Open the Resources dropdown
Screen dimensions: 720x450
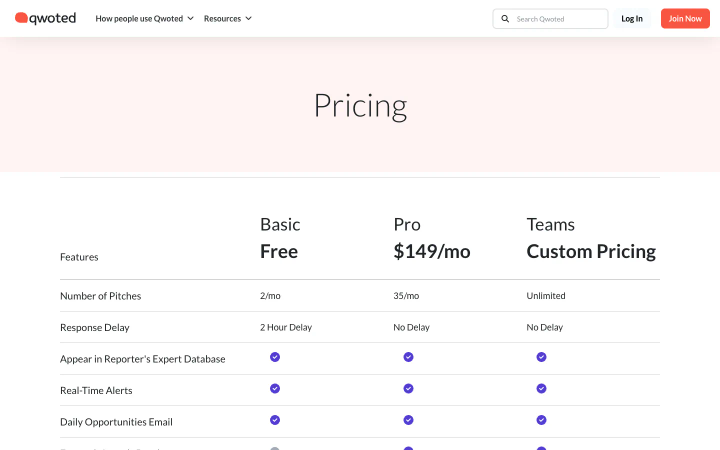(x=228, y=19)
